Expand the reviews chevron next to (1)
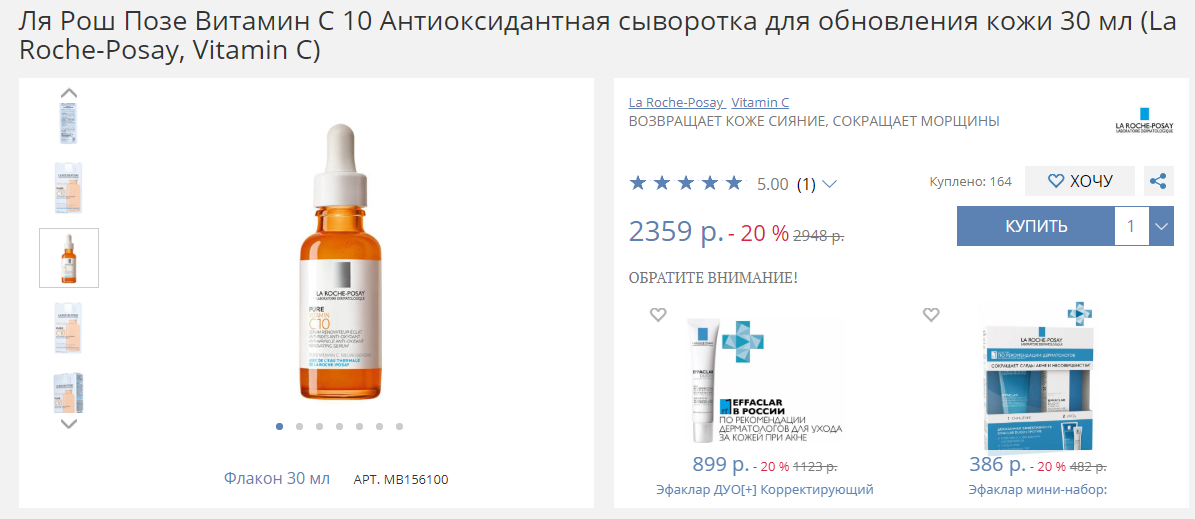This screenshot has width=1195, height=519. click(830, 184)
